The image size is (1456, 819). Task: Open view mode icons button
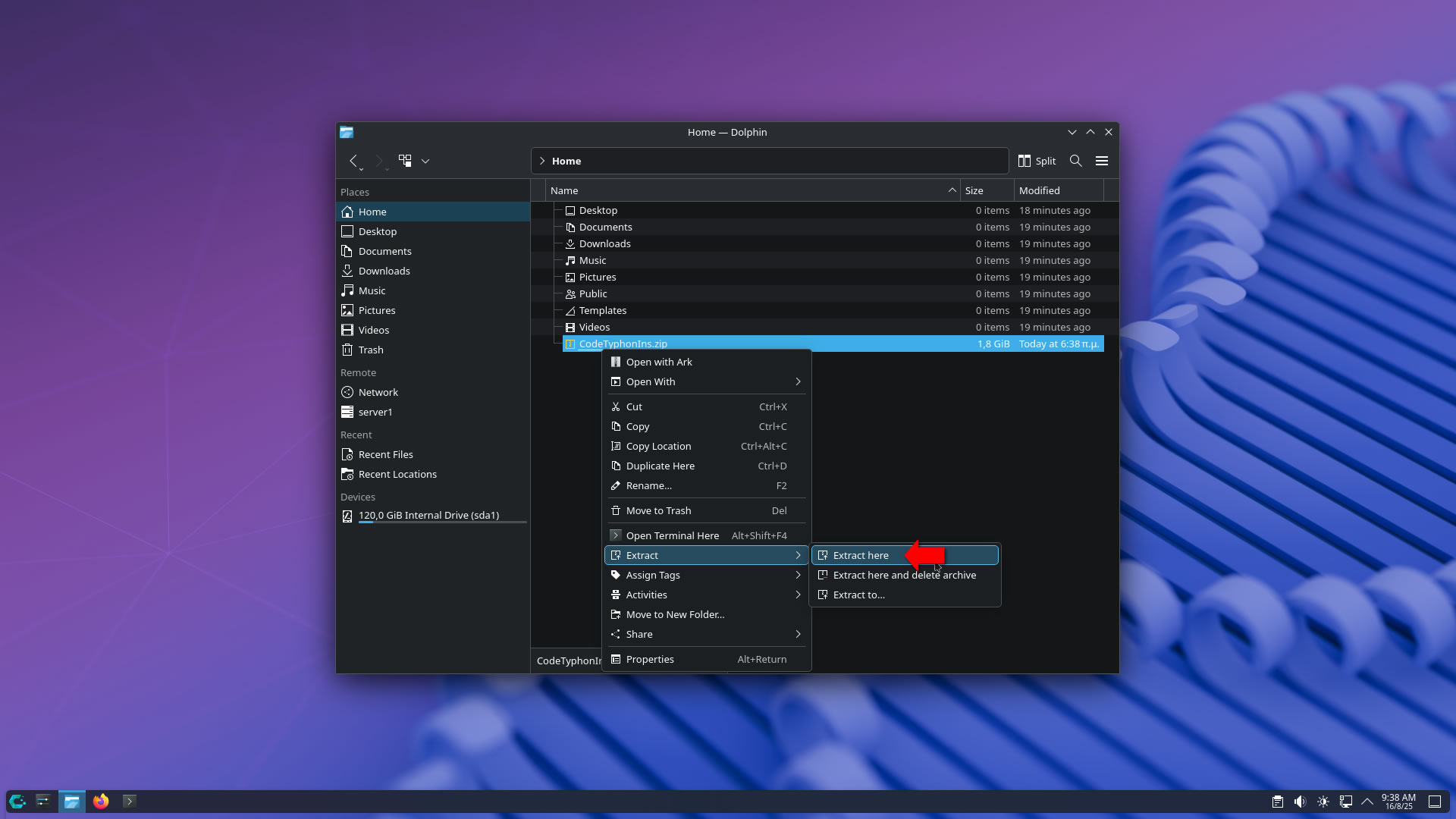pyautogui.click(x=405, y=161)
